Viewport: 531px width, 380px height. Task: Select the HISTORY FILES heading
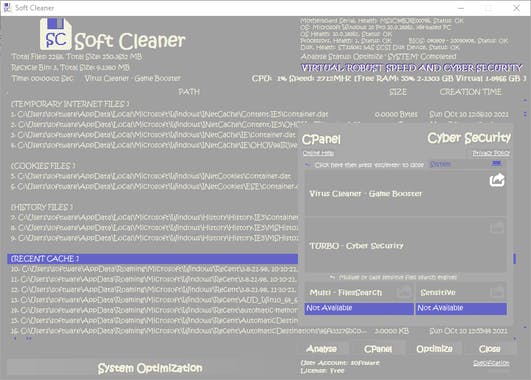(41, 207)
